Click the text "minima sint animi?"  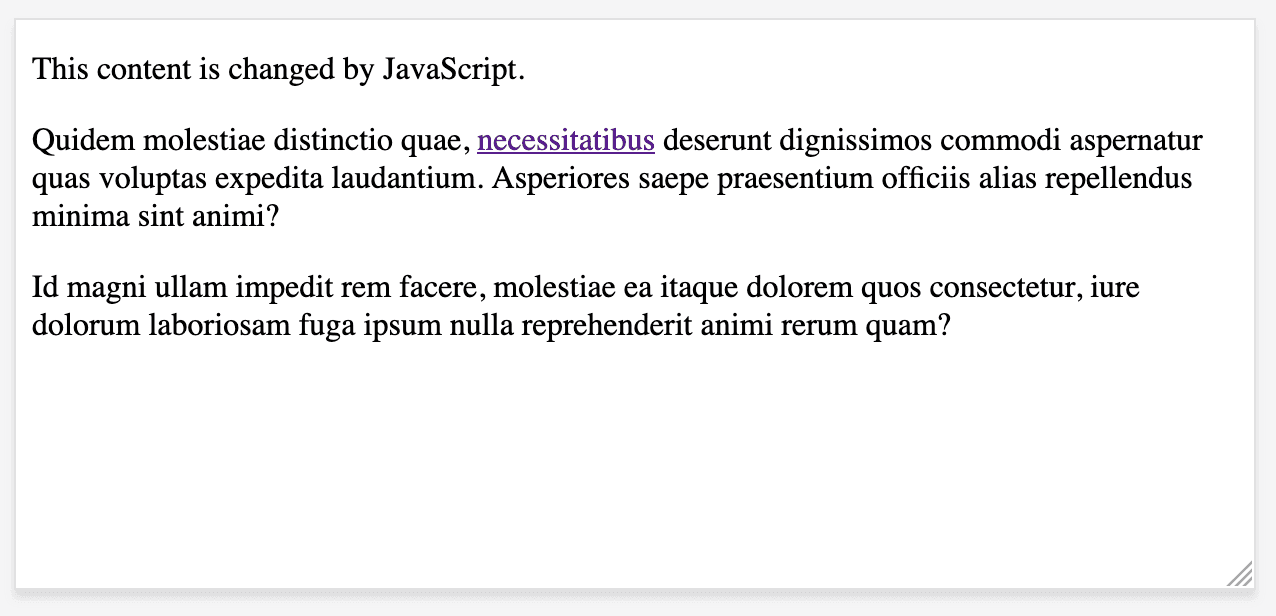(155, 216)
